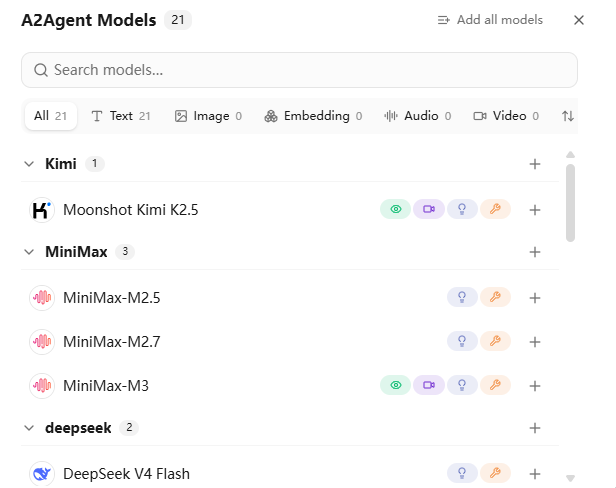Click the Add all models button
Screen dimensions: 616x488
pyautogui.click(x=490, y=20)
